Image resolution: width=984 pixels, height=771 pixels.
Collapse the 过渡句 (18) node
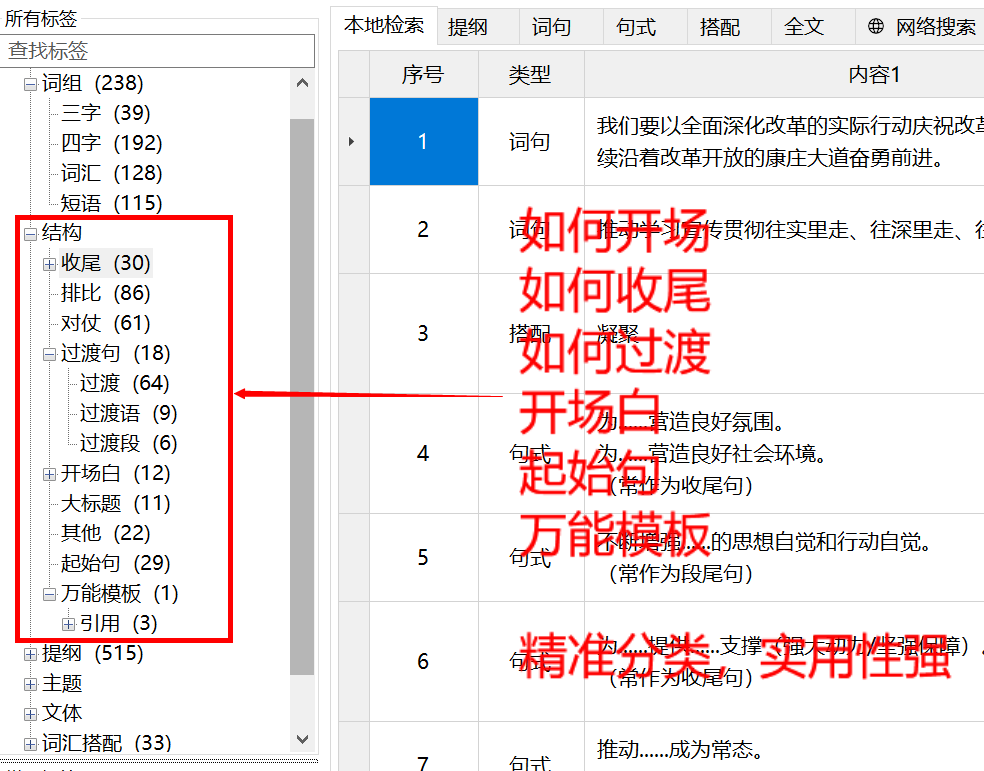point(50,354)
